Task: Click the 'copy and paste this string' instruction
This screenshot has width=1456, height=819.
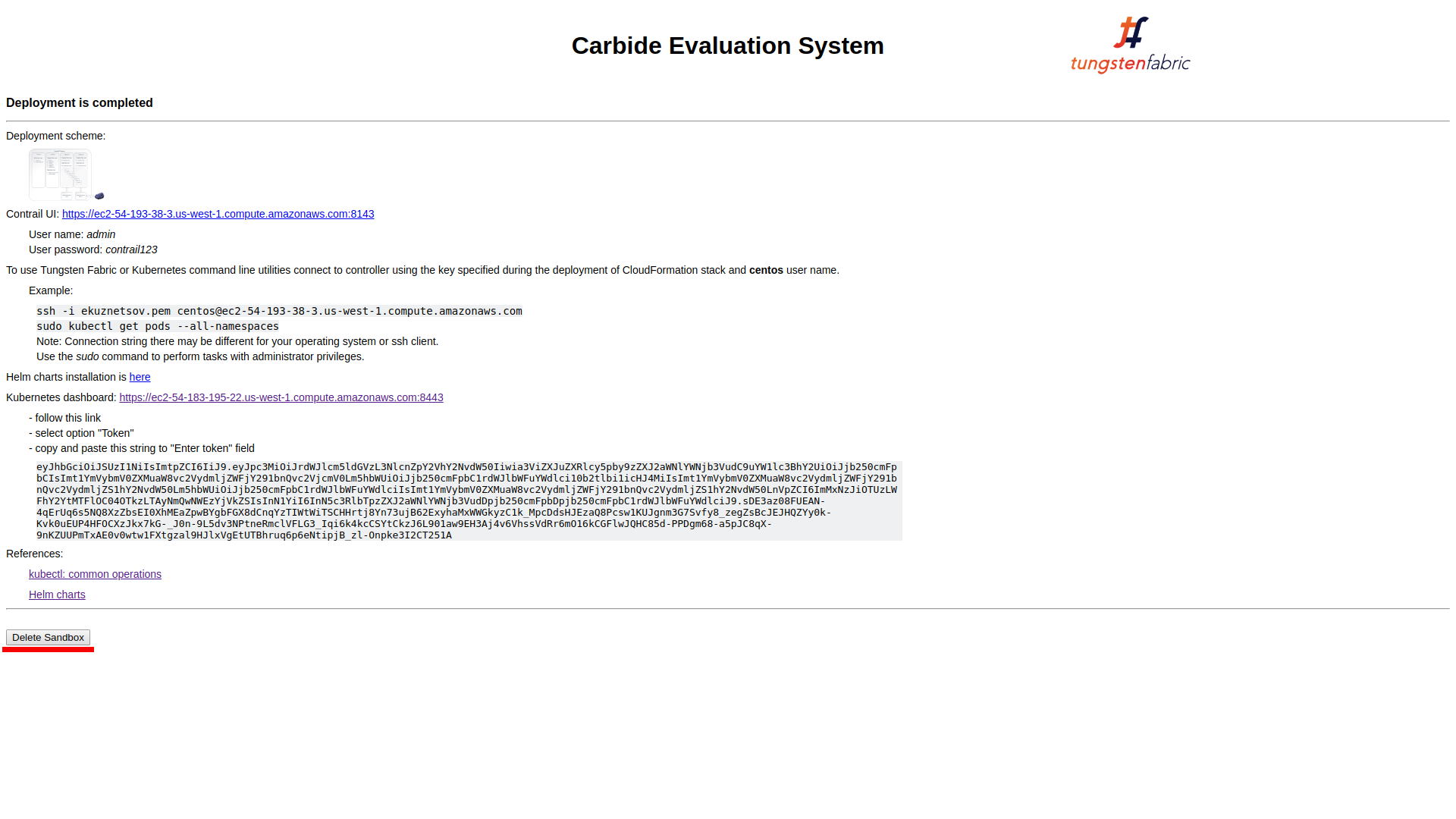Action: click(142, 448)
